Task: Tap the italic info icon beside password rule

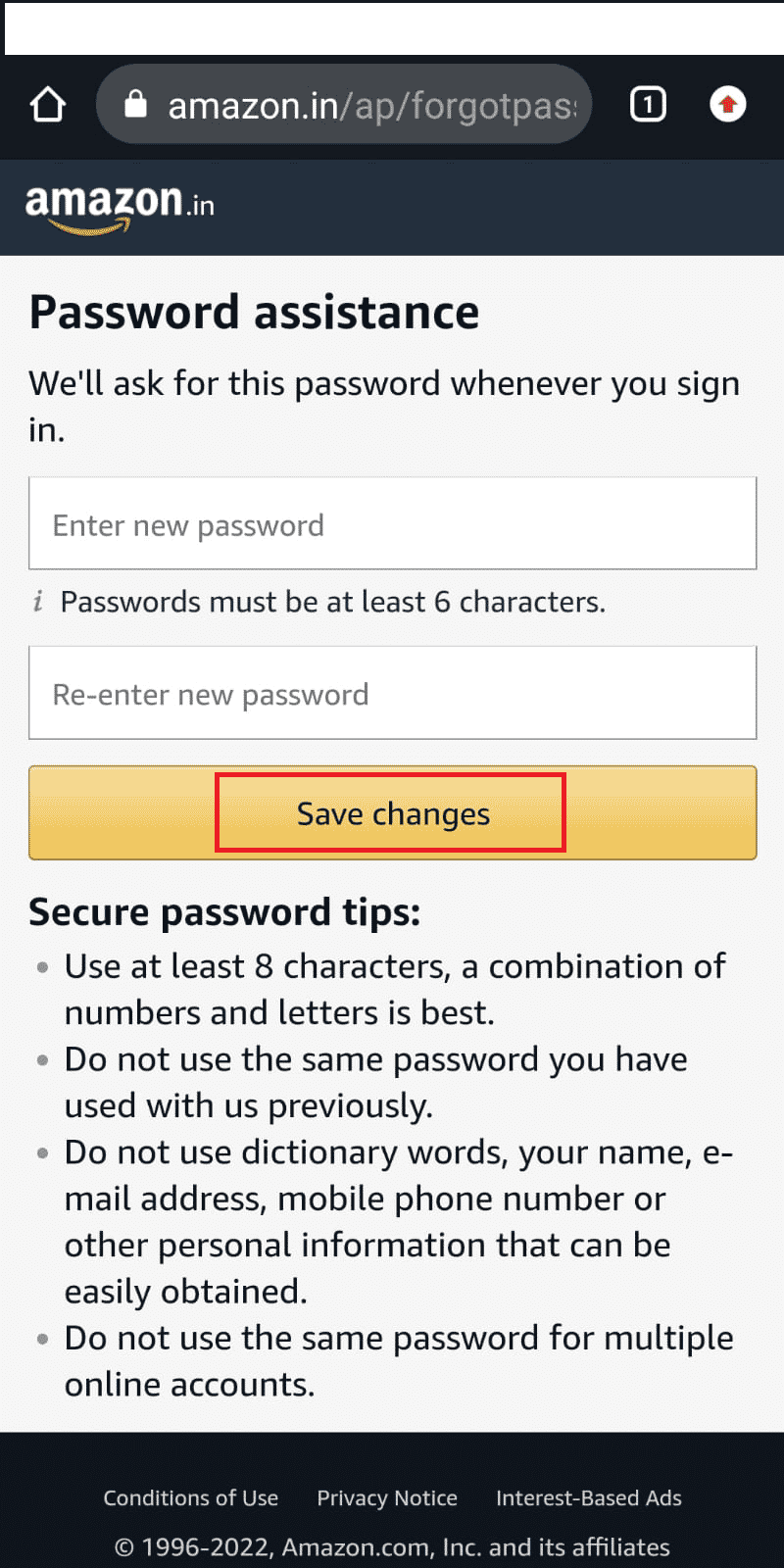Action: 38,601
